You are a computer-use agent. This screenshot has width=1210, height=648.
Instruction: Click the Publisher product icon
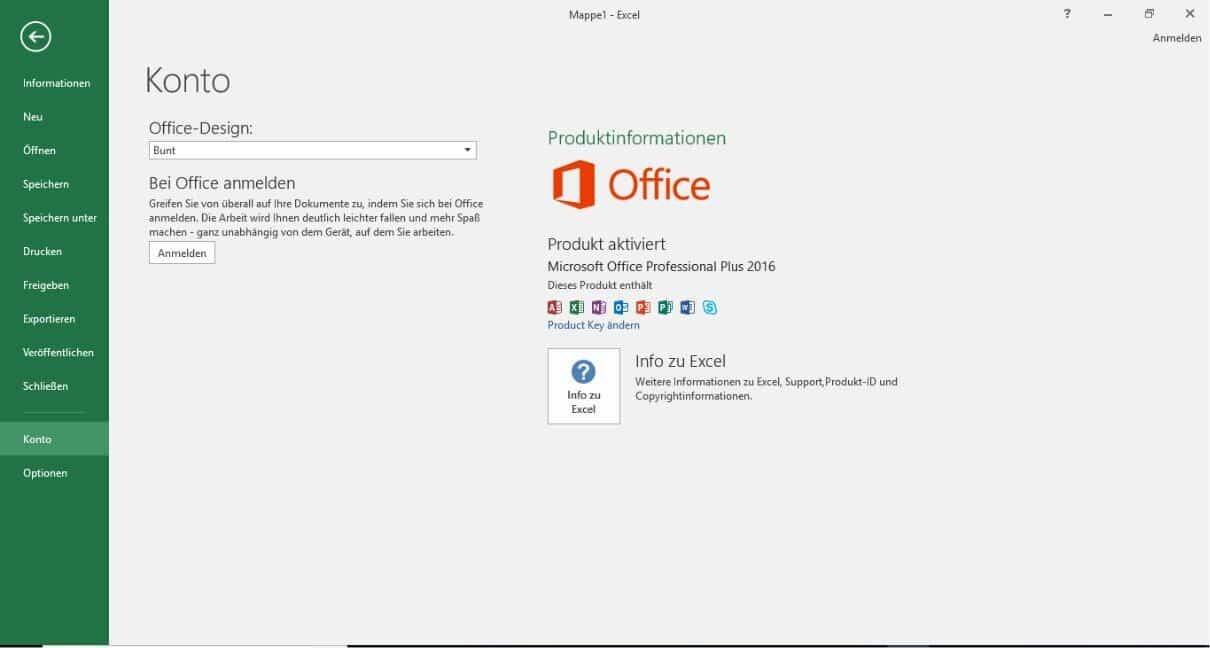[x=665, y=308]
